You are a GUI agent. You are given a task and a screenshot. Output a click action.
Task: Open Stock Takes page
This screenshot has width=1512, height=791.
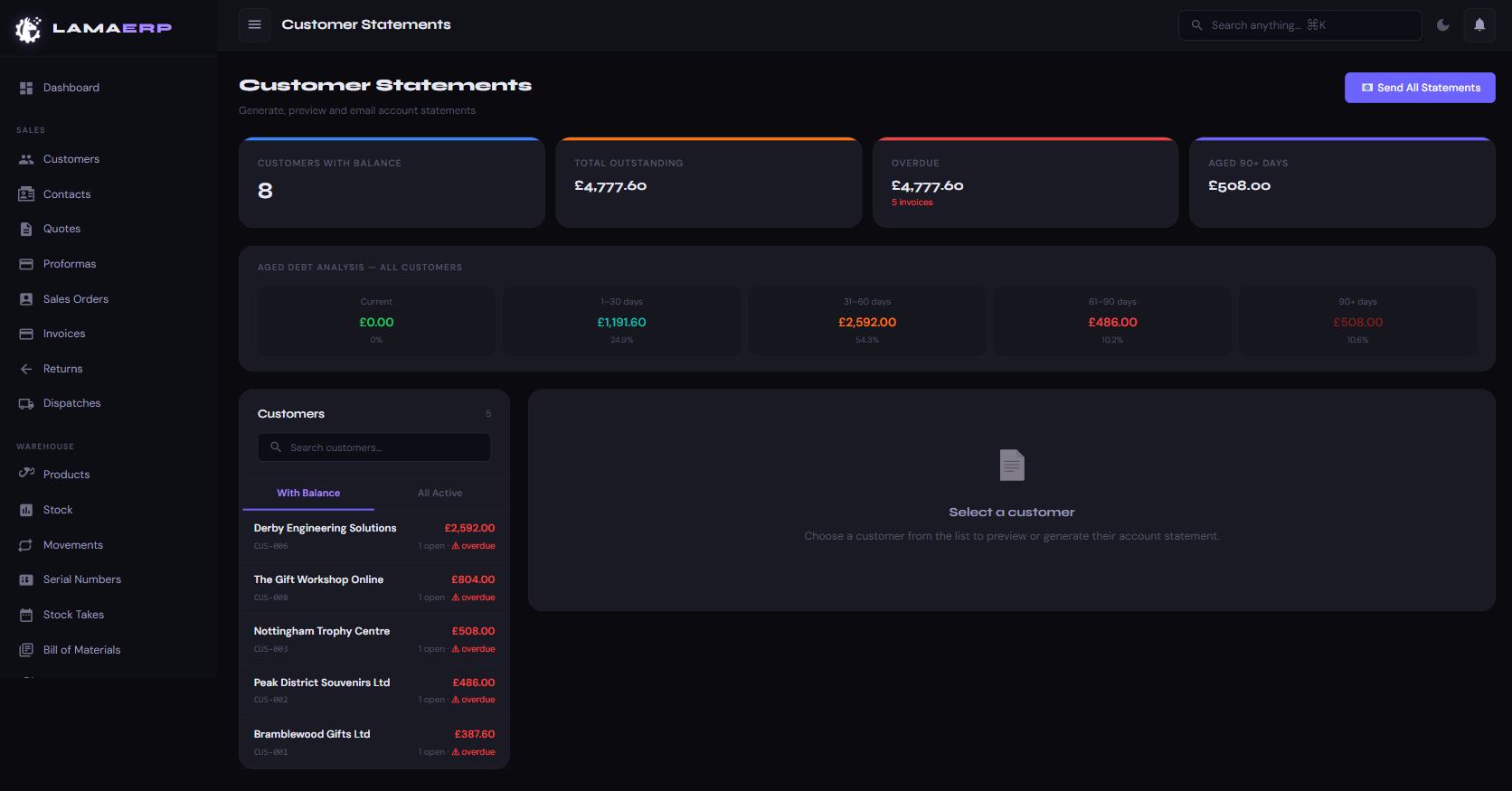73,615
